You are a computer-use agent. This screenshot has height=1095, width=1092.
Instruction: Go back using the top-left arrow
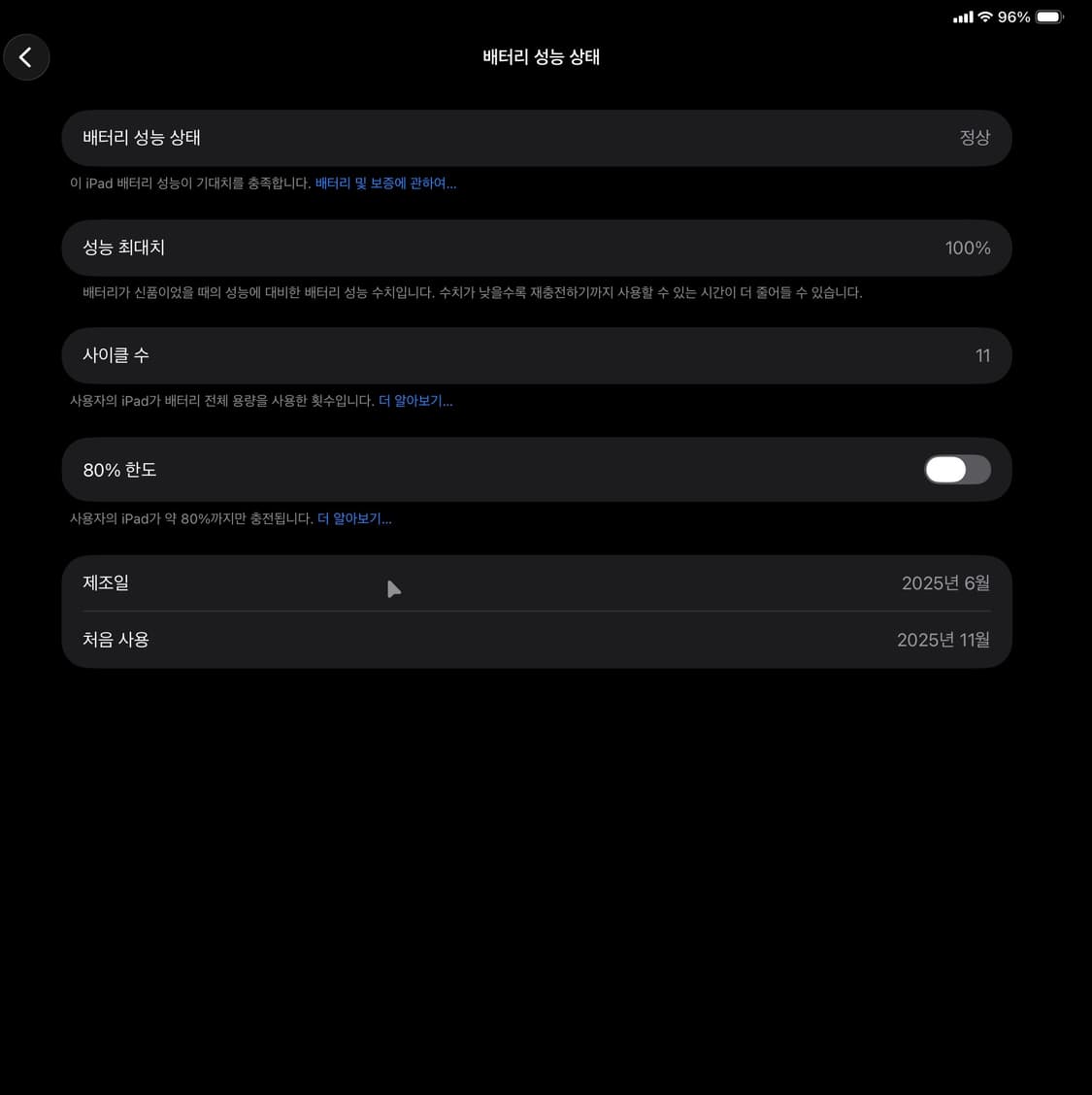[x=26, y=57]
